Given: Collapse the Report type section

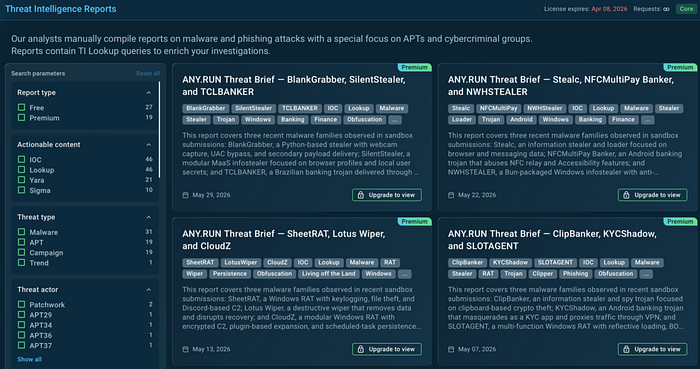Looking at the screenshot, I should click(149, 93).
